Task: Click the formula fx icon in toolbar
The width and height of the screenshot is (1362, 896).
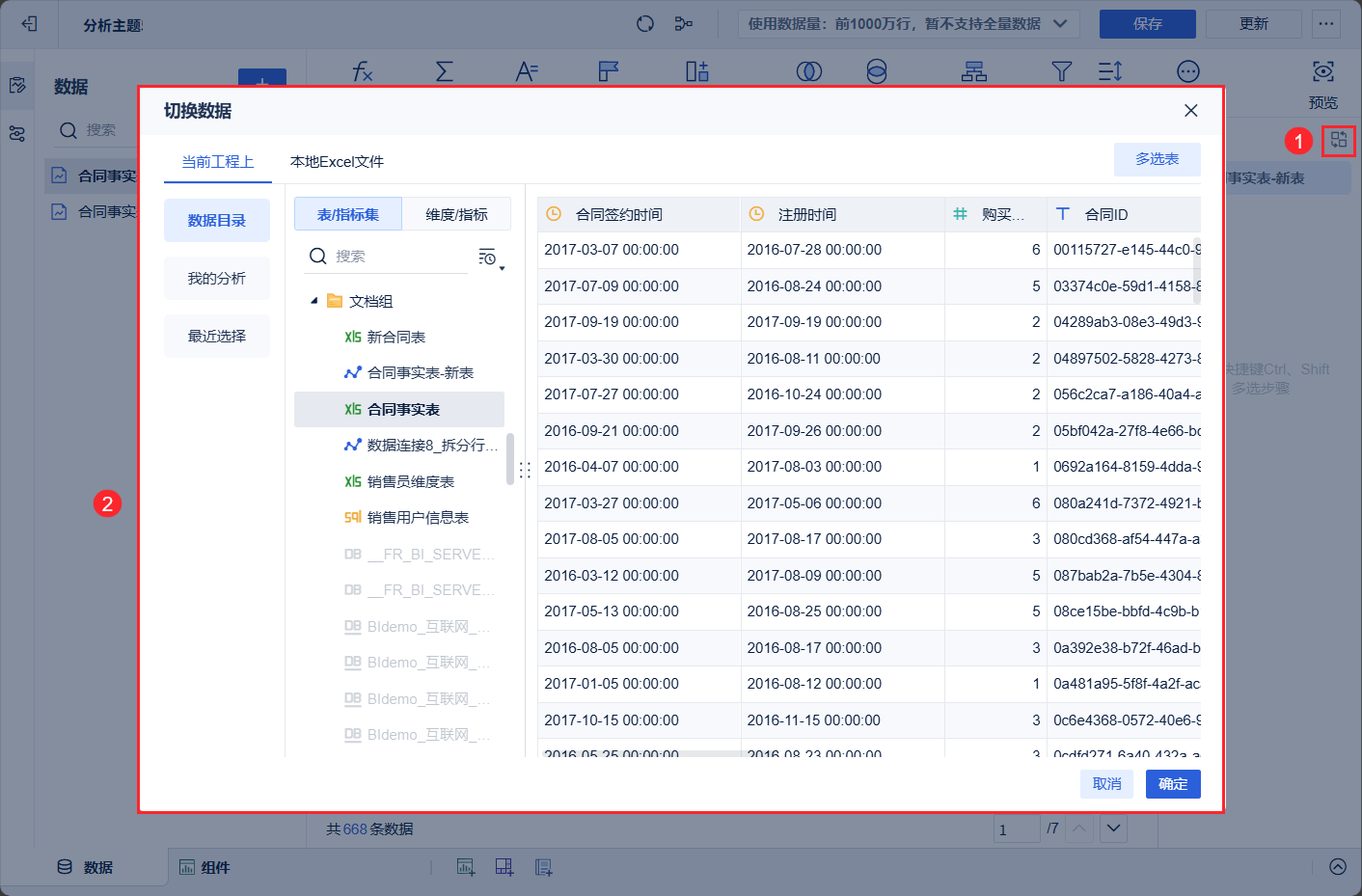Action: pyautogui.click(x=362, y=71)
